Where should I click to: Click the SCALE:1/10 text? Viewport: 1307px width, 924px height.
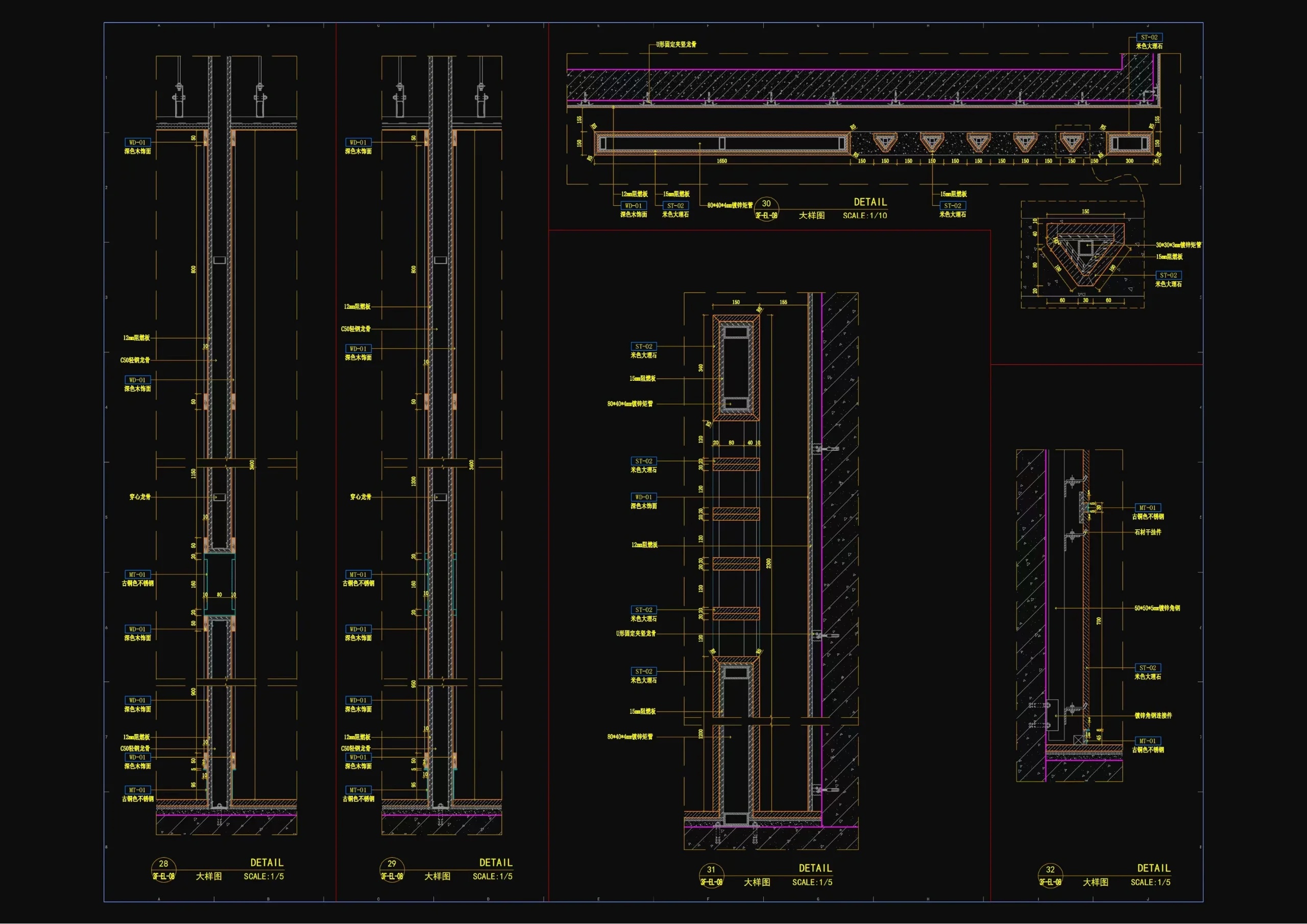tap(865, 216)
